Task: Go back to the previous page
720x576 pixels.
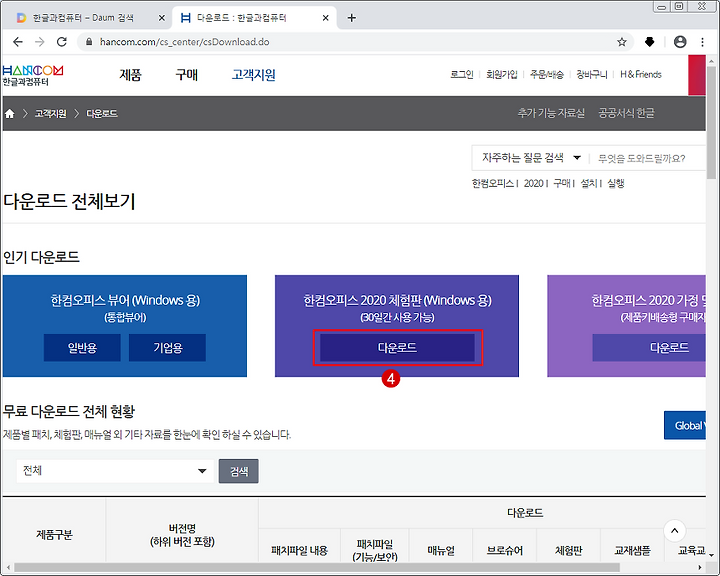Action: (x=18, y=42)
